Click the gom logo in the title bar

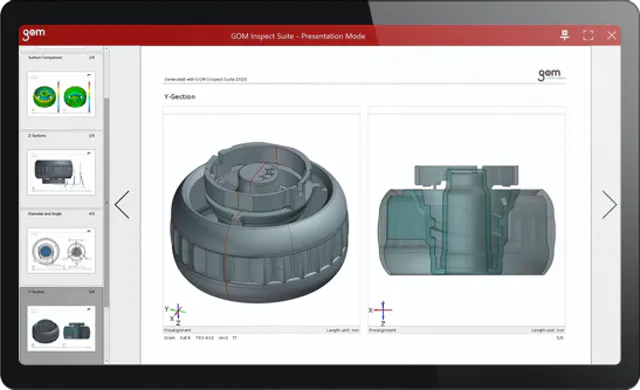coord(33,34)
